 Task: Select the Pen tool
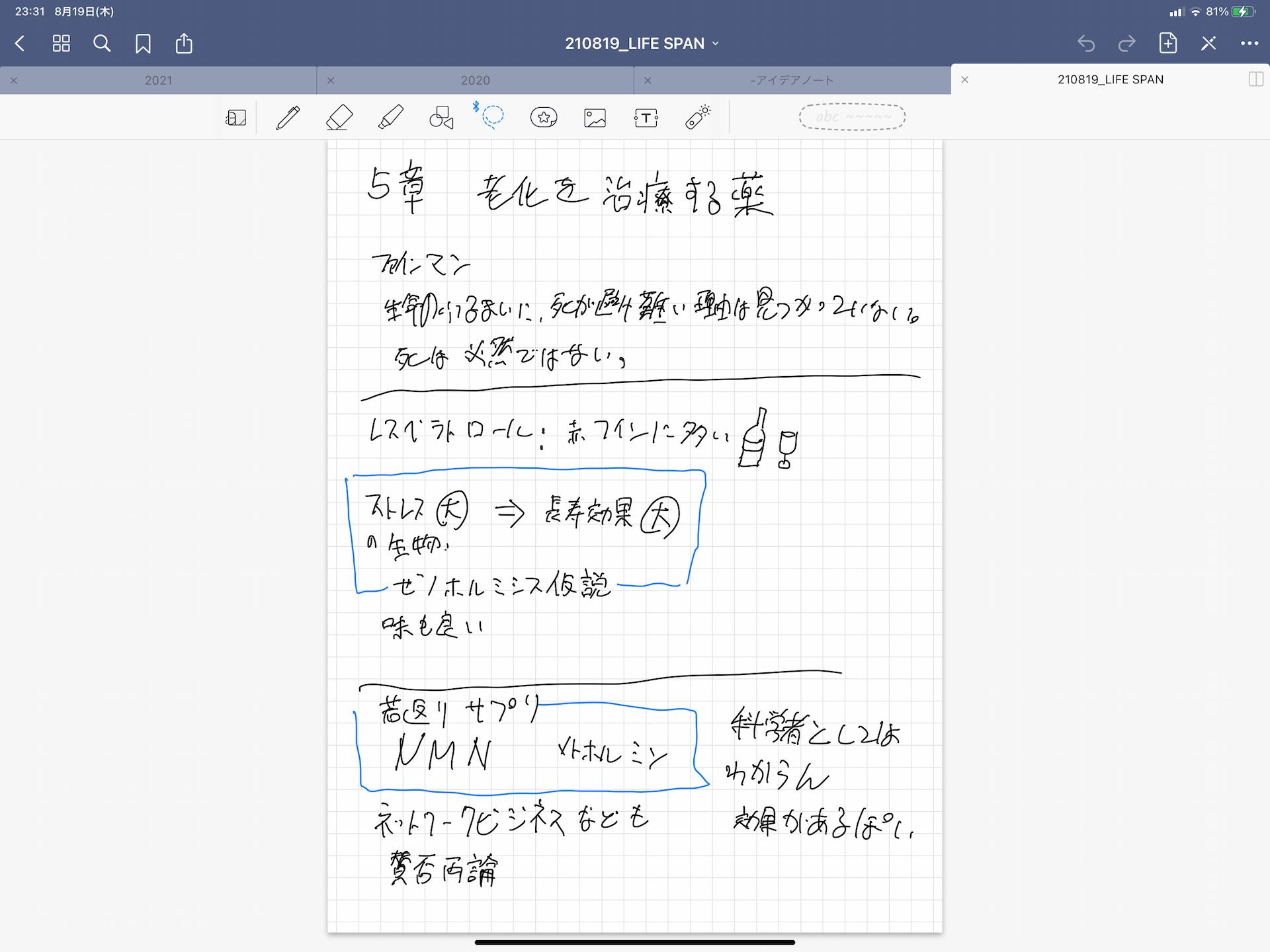coord(288,118)
